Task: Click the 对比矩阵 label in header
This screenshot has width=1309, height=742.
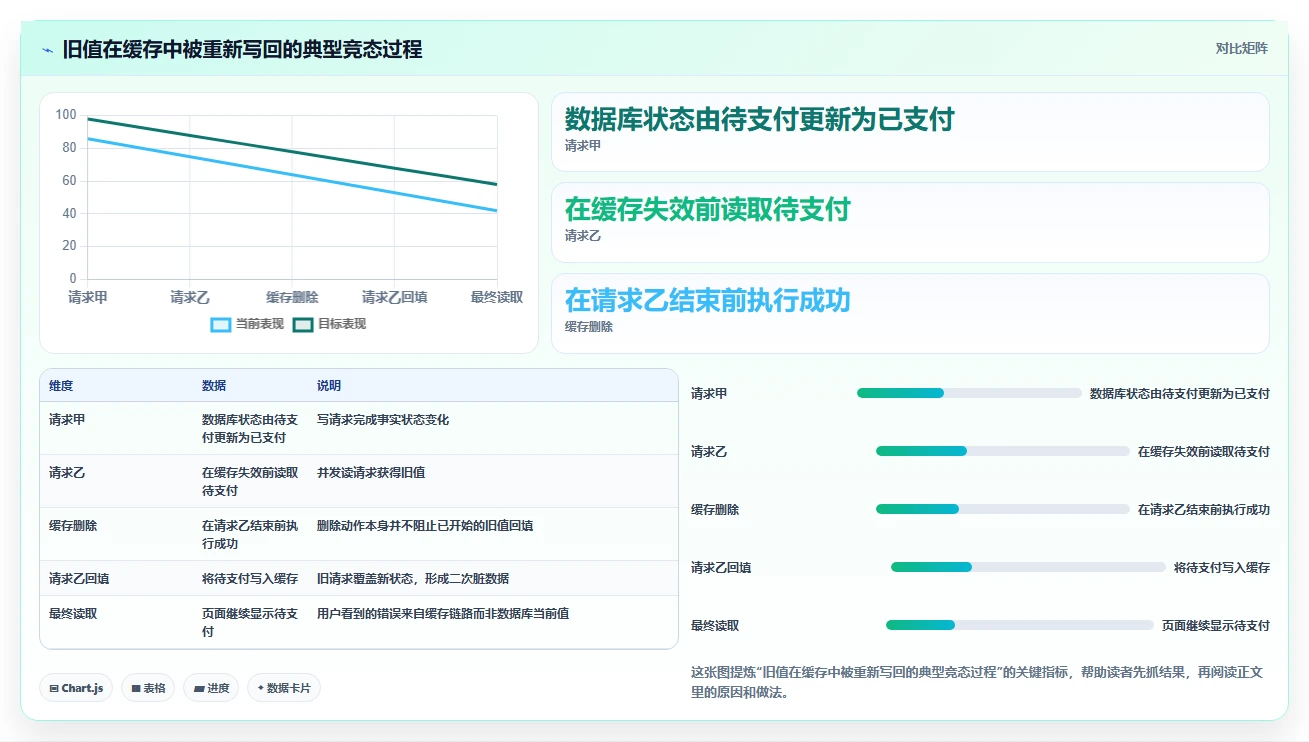Action: pos(1242,49)
